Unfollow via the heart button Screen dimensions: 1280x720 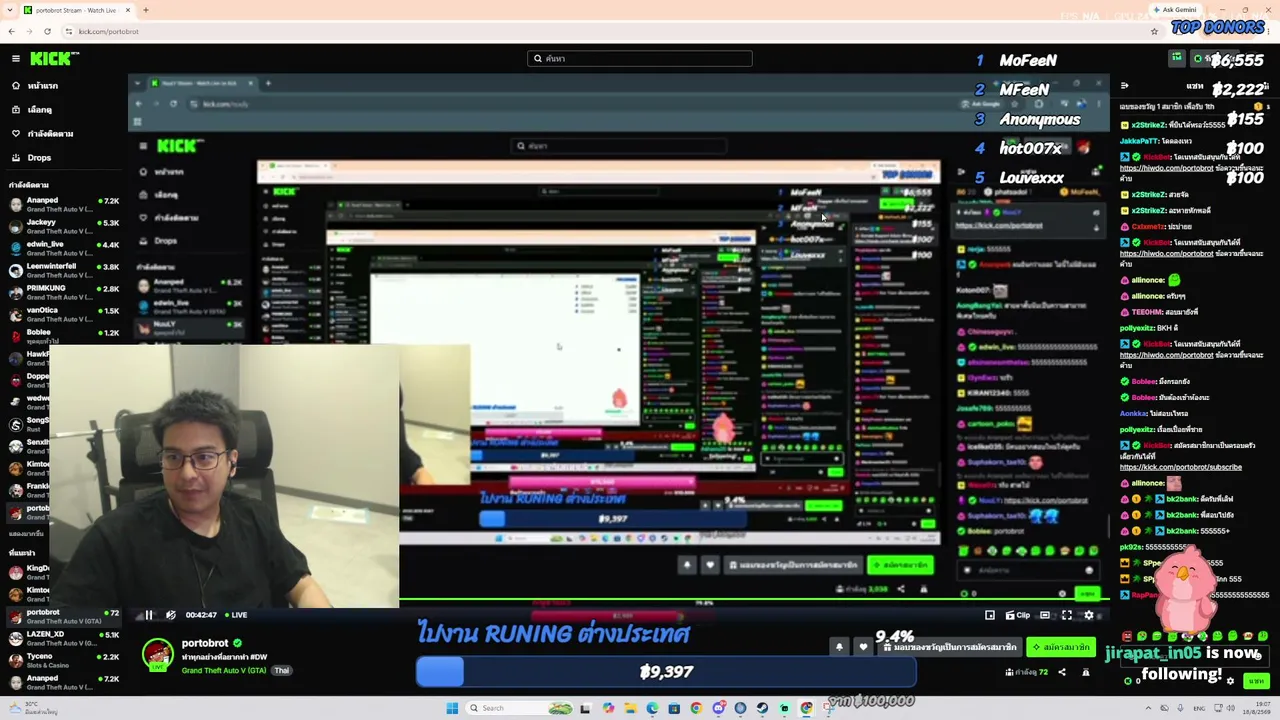pyautogui.click(x=863, y=647)
